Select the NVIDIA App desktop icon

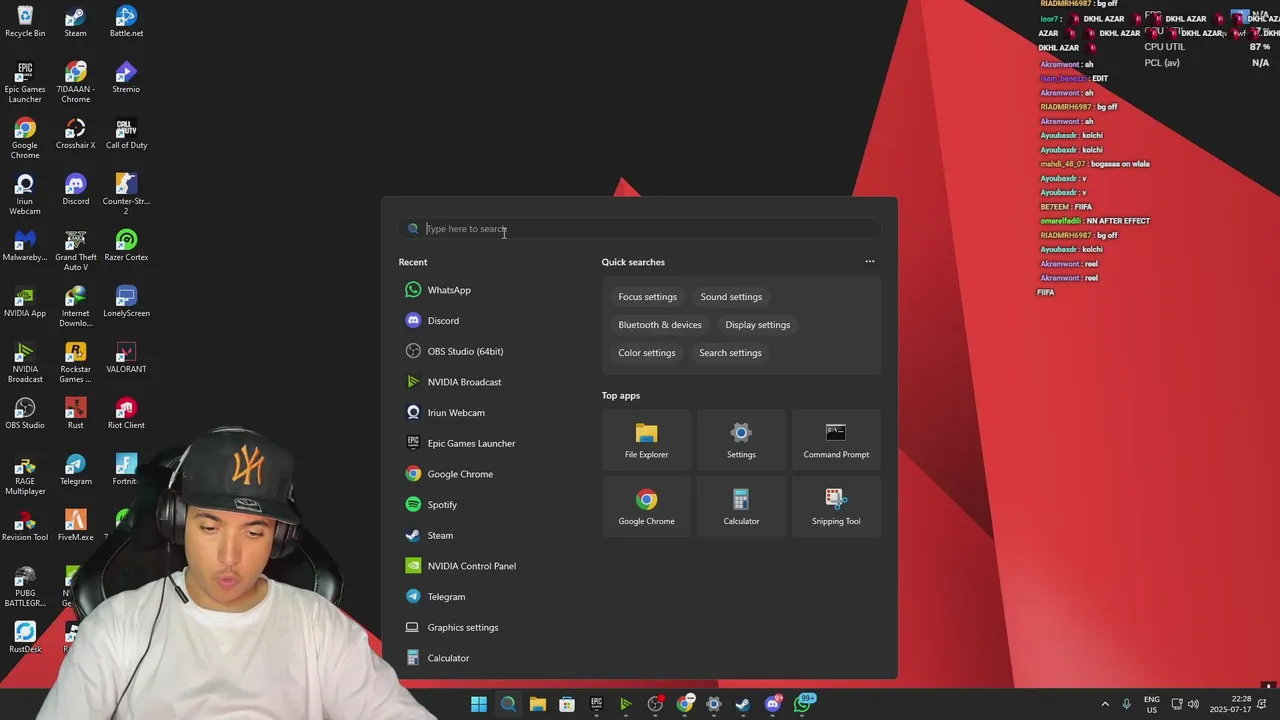tap(25, 302)
